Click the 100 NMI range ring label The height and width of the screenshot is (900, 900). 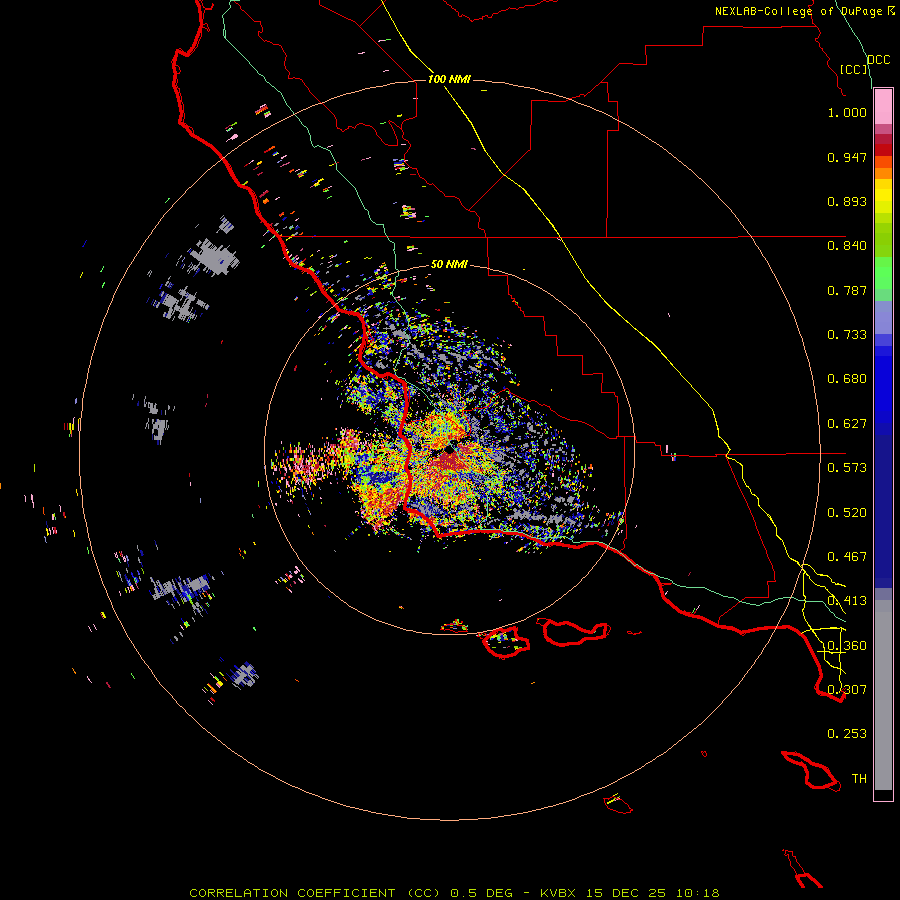coord(449,79)
